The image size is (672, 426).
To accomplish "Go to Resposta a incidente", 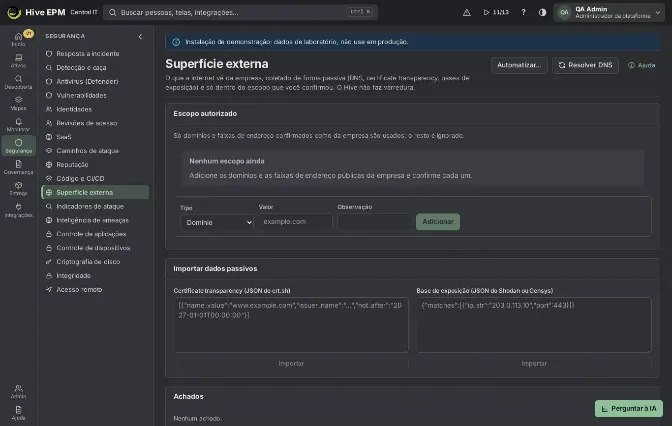I will [x=95, y=54].
